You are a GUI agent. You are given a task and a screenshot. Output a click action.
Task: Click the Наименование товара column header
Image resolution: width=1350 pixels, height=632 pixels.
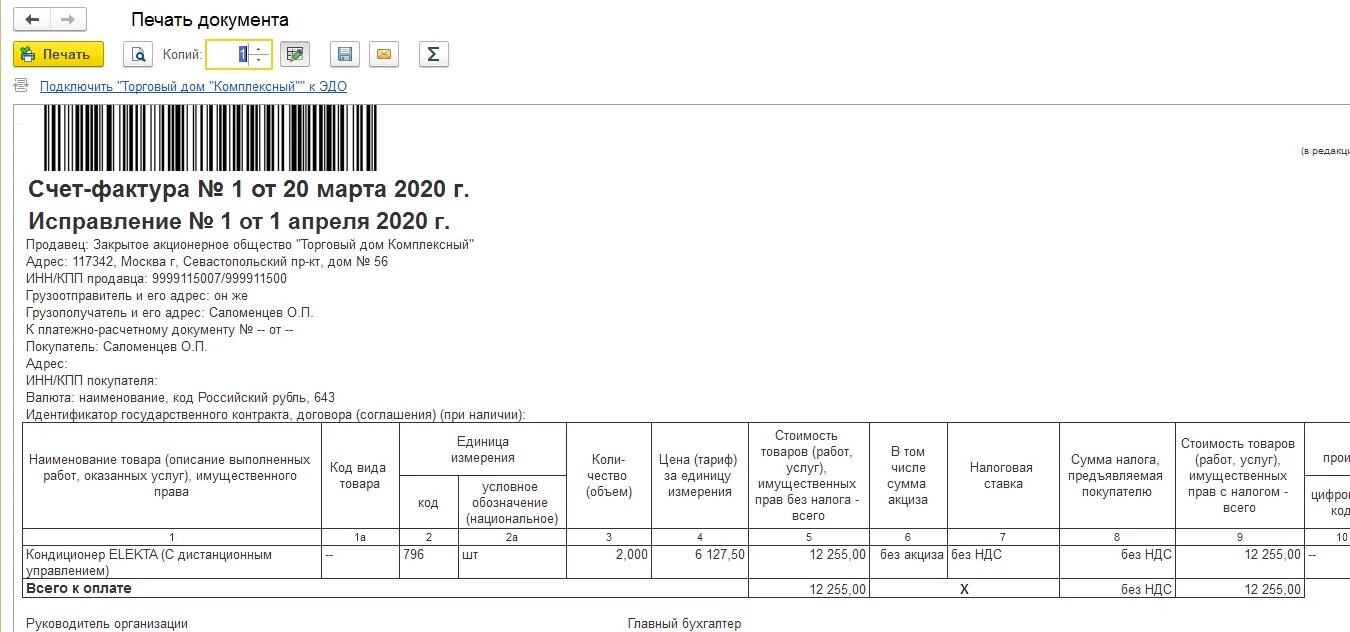[x=172, y=475]
